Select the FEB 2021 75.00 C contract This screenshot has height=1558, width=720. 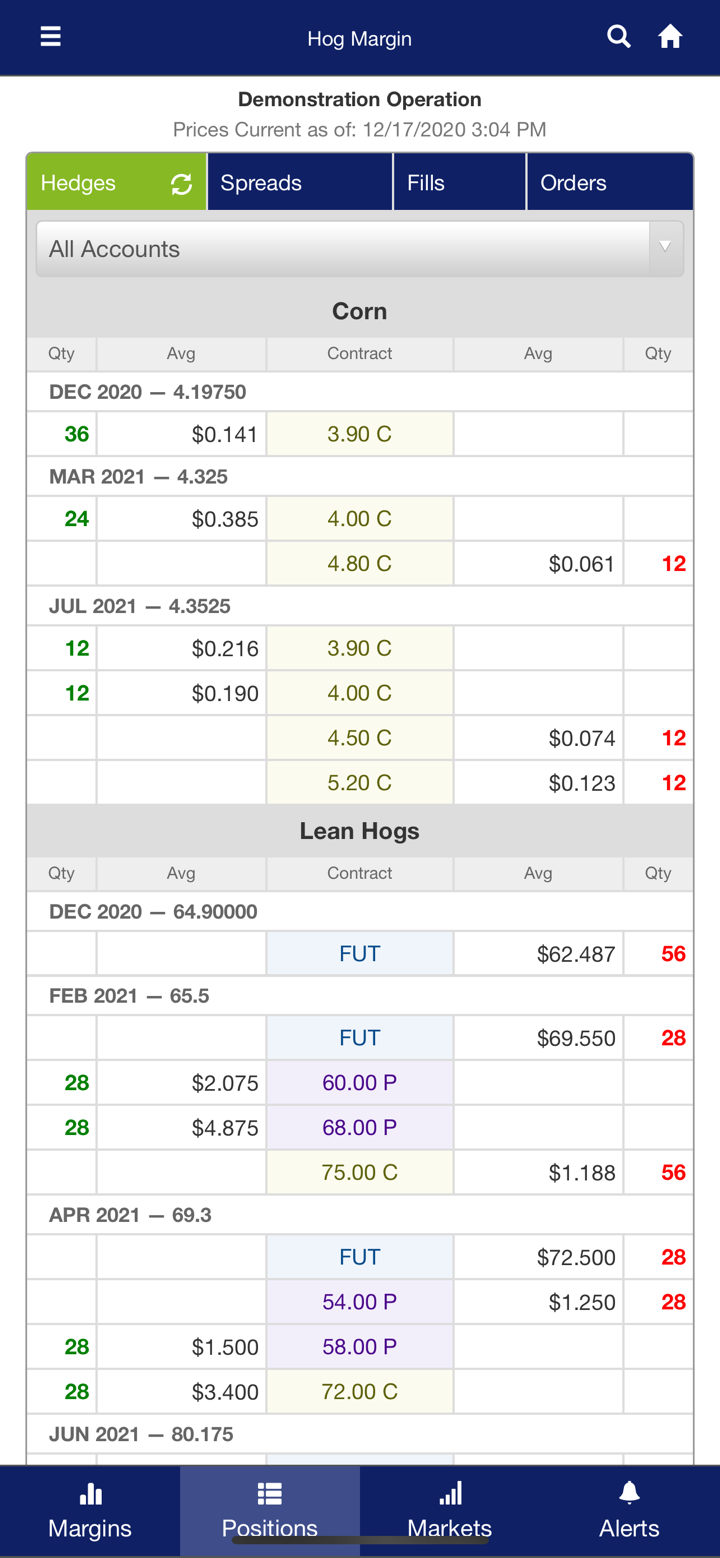pos(359,1172)
